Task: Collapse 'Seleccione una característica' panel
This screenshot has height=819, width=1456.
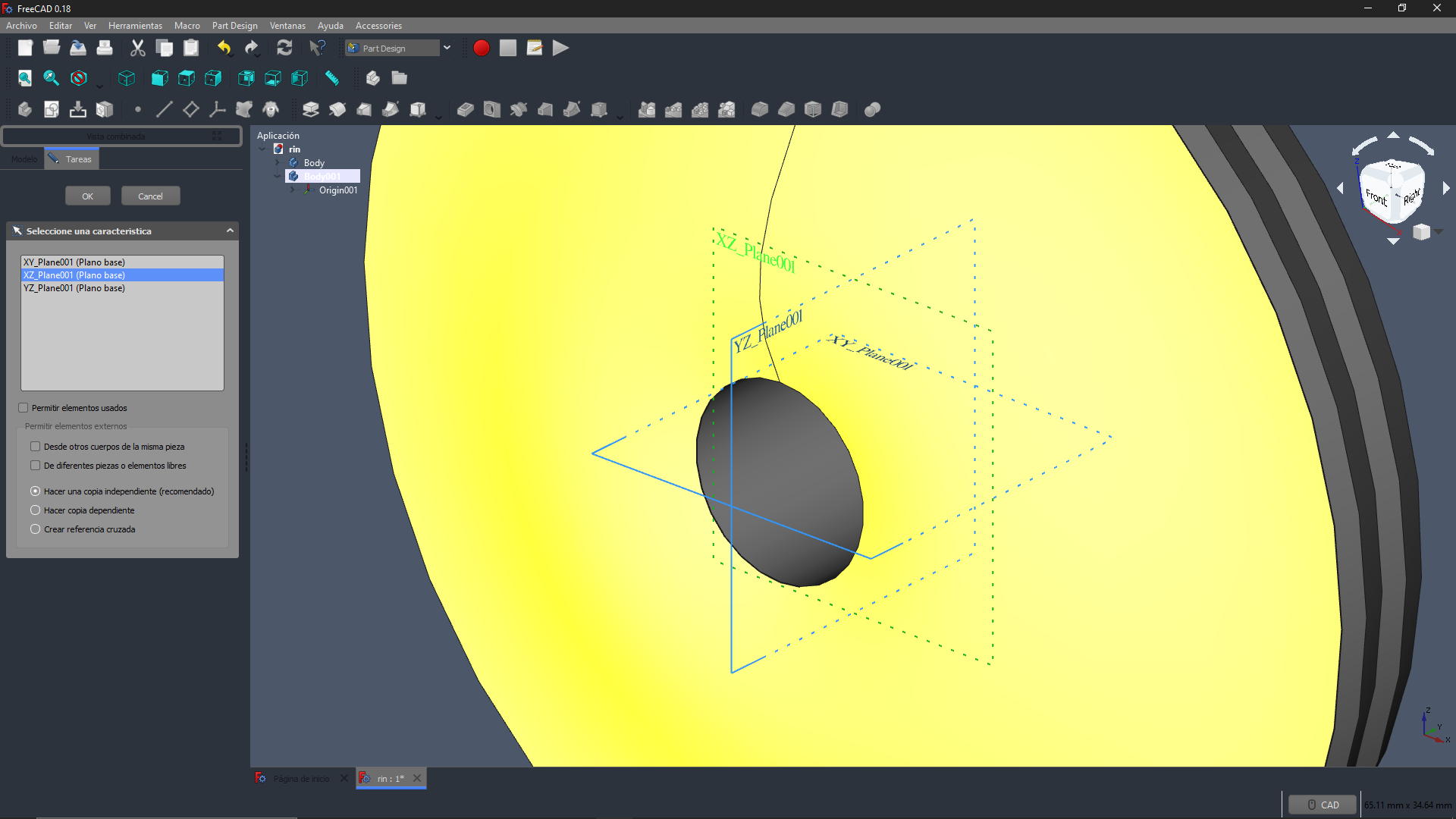Action: click(x=230, y=231)
